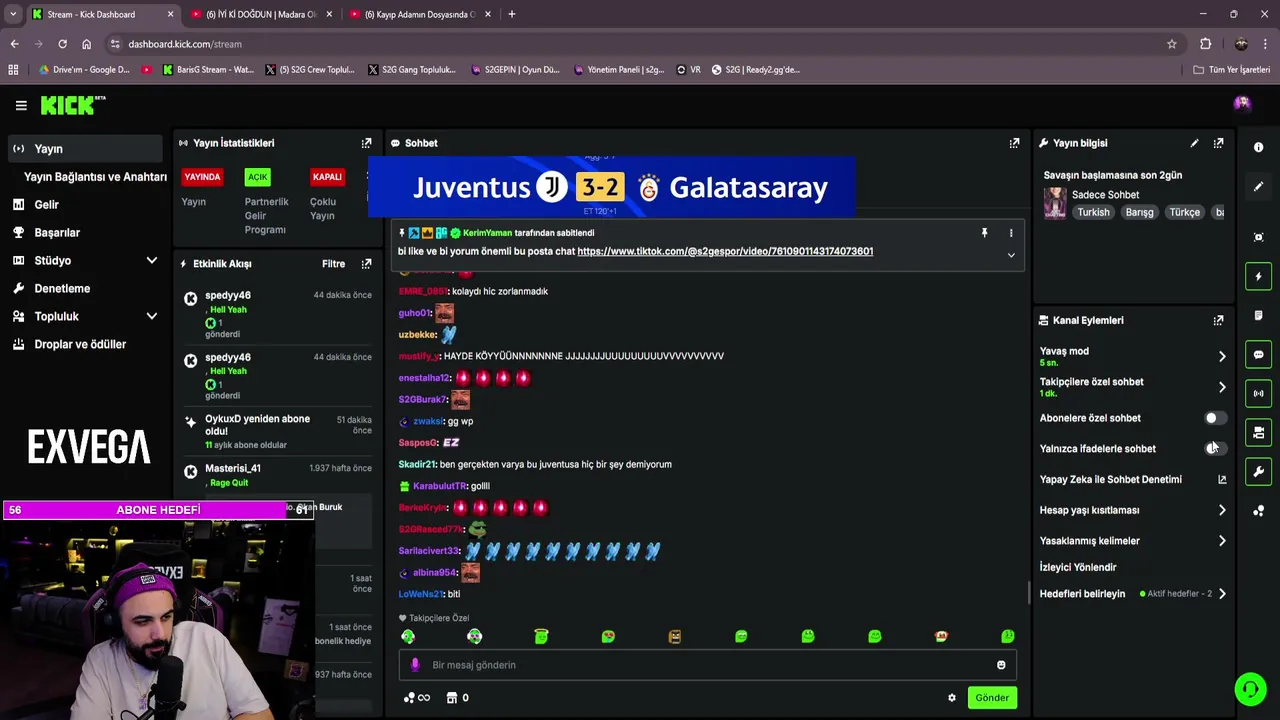Click the pencil icon in right sidebar

point(1258,186)
